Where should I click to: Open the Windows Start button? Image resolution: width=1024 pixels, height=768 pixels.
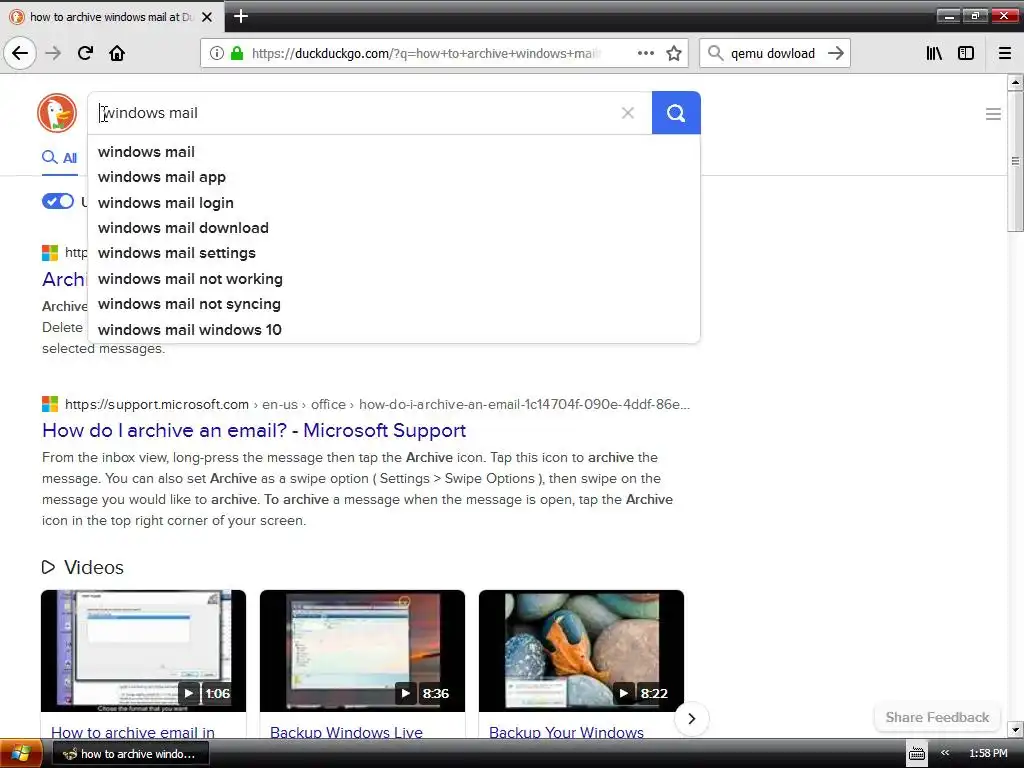pyautogui.click(x=20, y=754)
